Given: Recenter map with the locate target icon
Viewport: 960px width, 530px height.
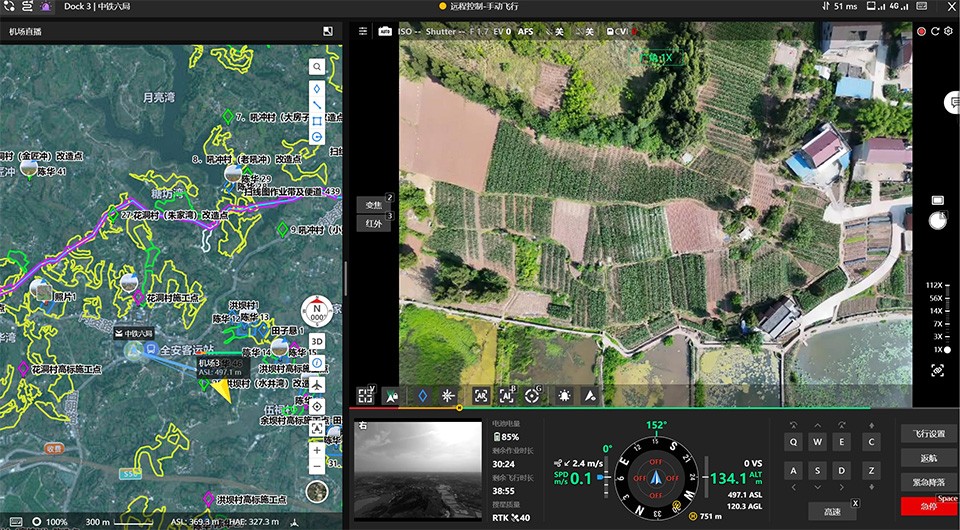Looking at the screenshot, I should (317, 406).
